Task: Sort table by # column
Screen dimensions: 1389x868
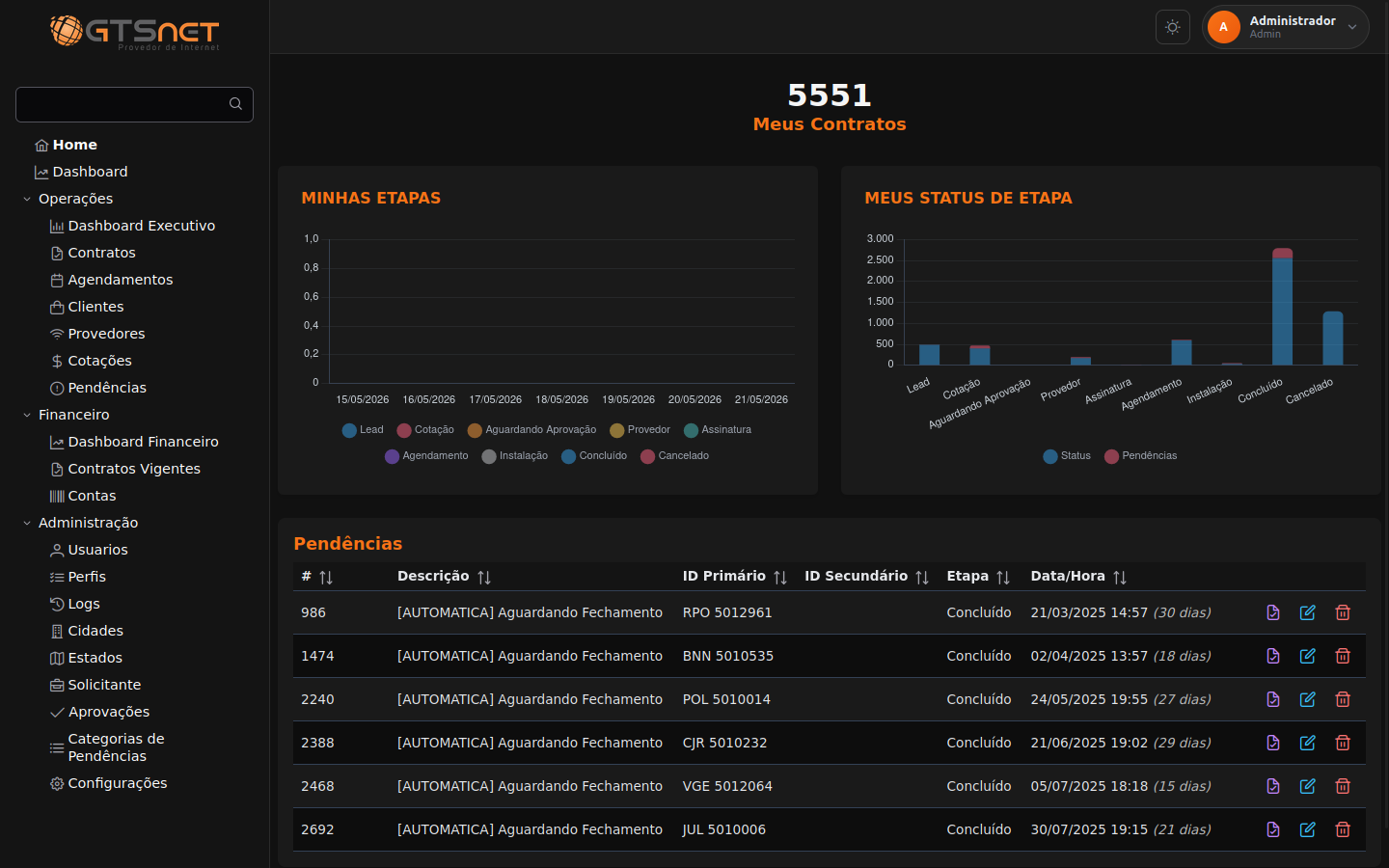Action: 326,577
